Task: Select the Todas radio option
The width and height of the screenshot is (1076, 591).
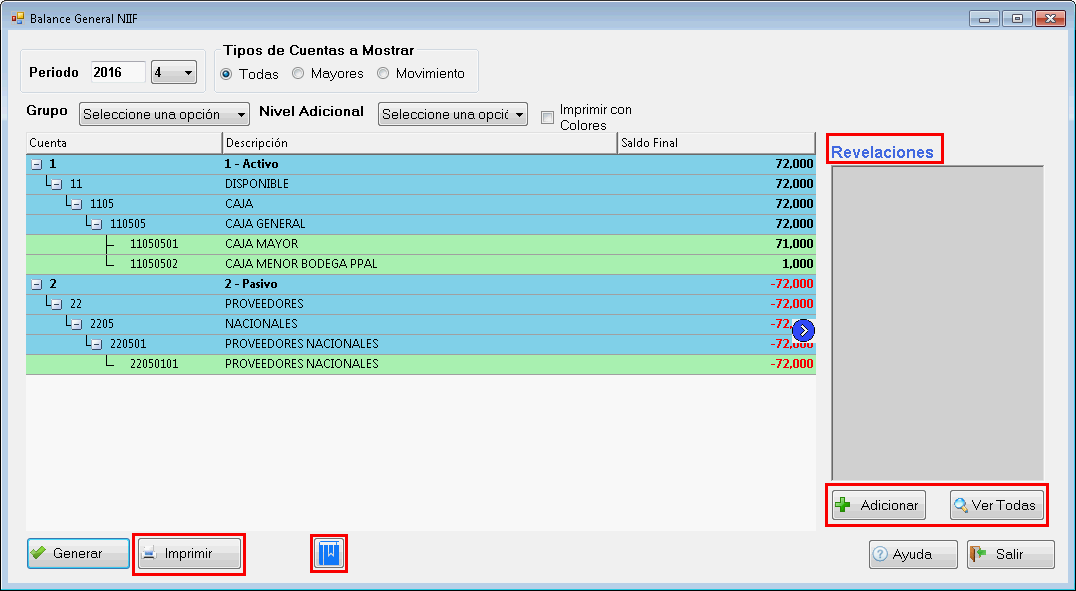Action: click(x=227, y=74)
